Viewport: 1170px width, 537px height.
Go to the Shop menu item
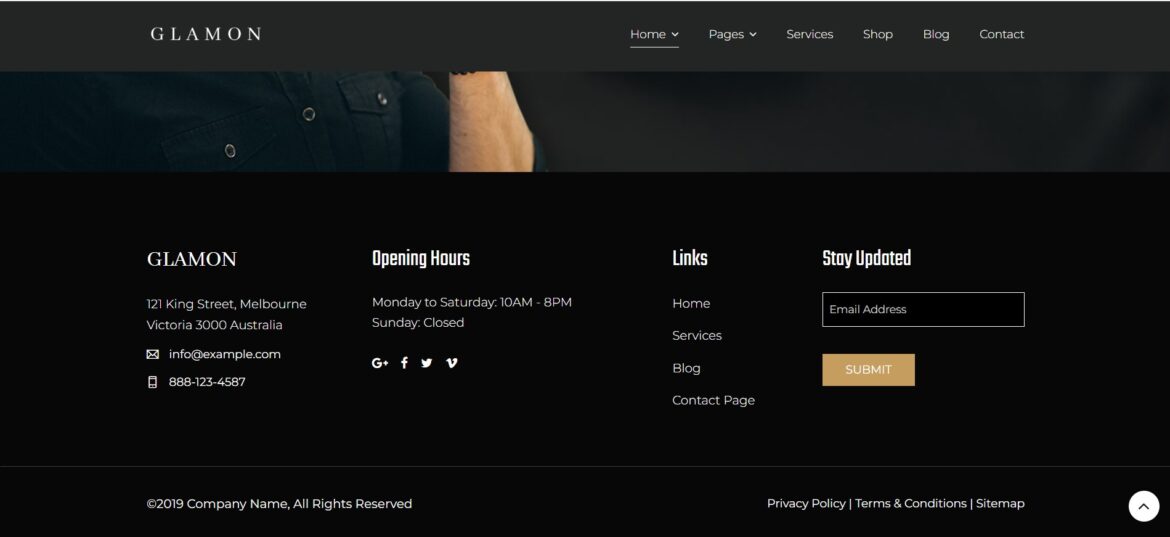pos(877,34)
